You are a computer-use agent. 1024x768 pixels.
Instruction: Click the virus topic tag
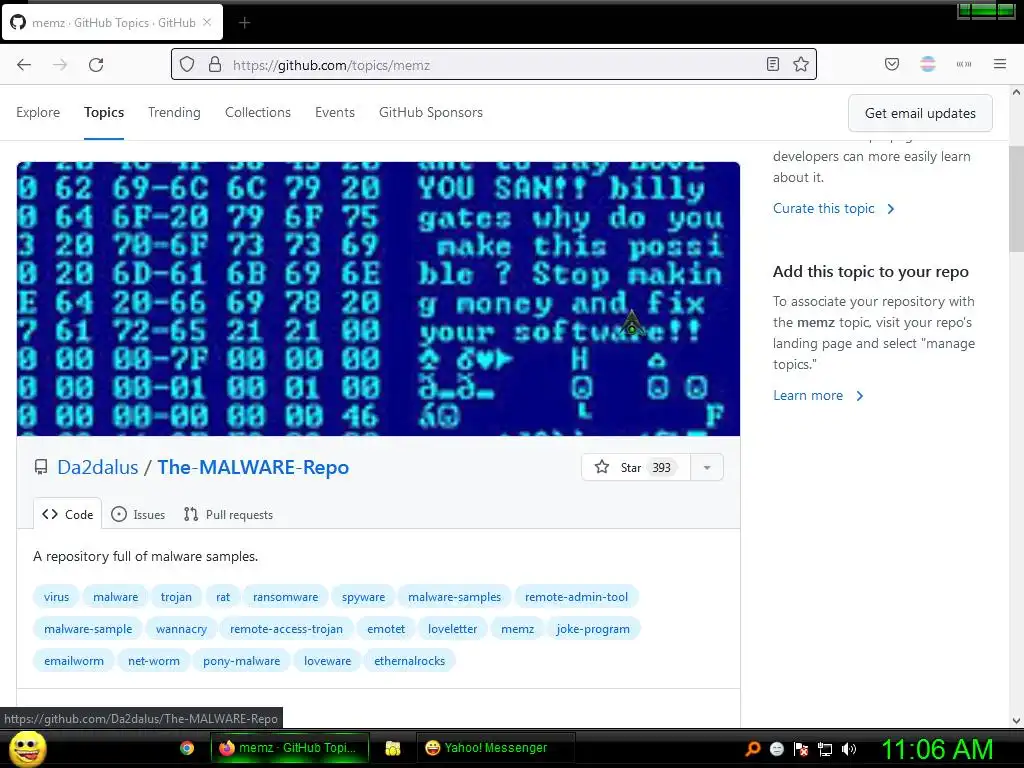(x=56, y=597)
